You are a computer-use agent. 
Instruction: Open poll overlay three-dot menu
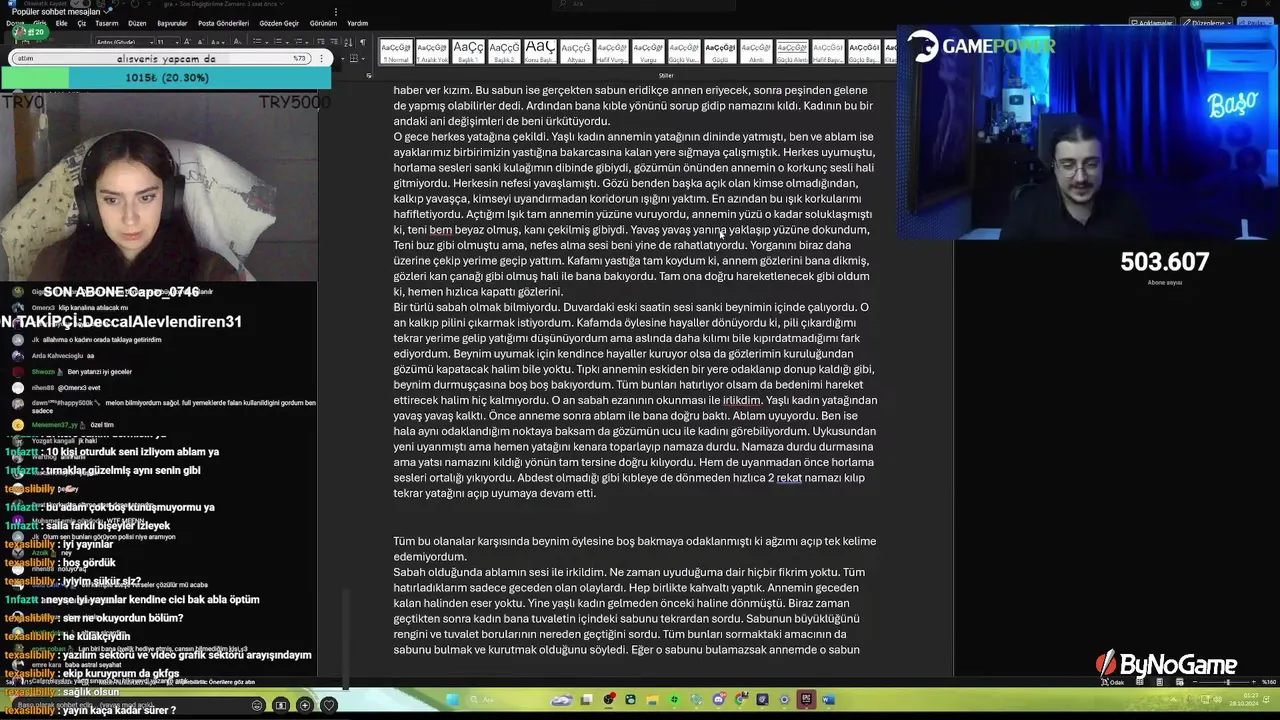[x=321, y=58]
